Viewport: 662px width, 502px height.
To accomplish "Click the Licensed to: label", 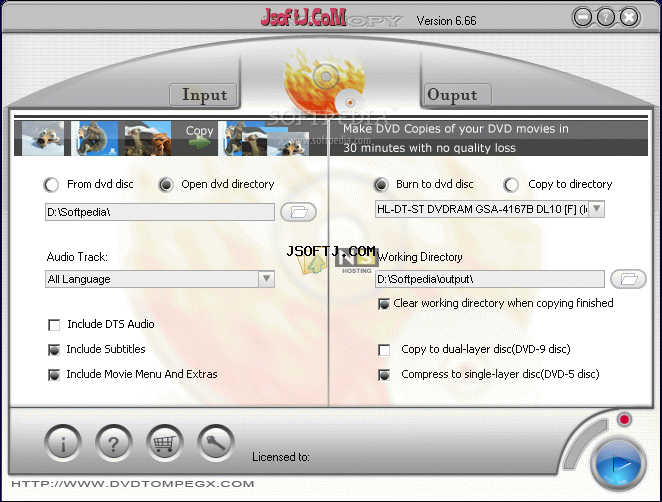I will click(x=281, y=457).
